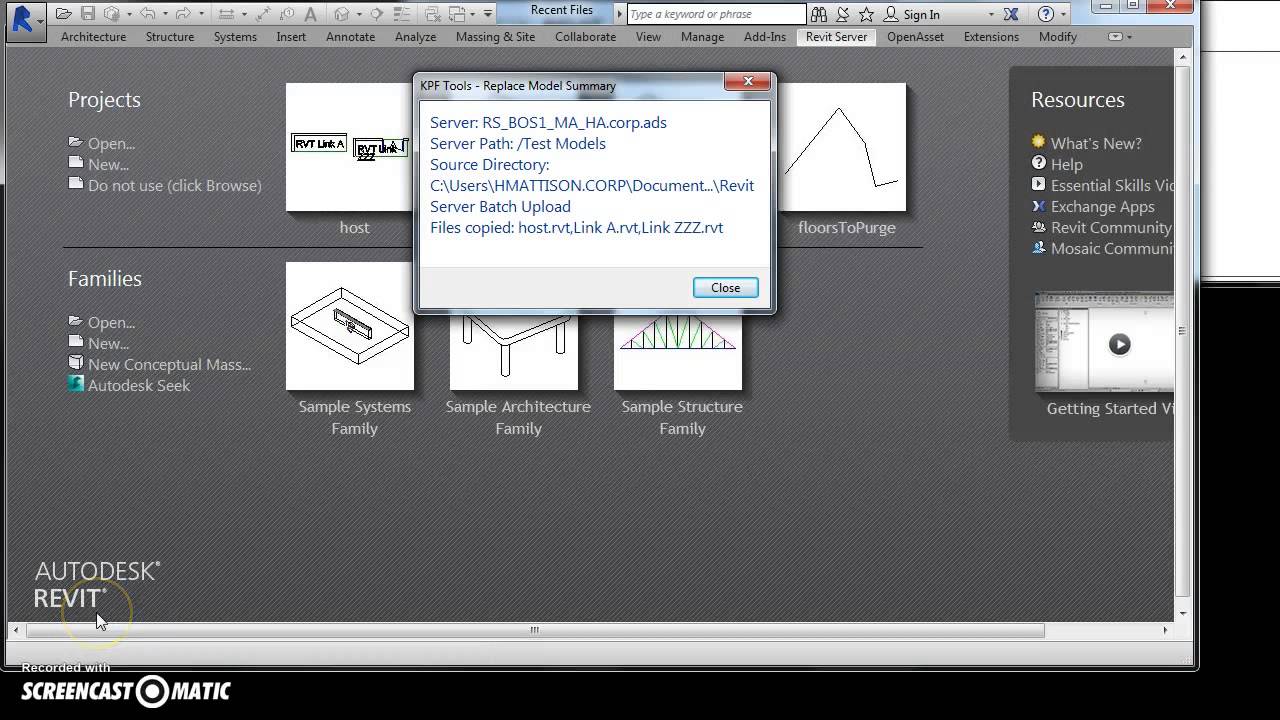Open the Massing & Site tab
The height and width of the screenshot is (720, 1280).
(x=495, y=37)
